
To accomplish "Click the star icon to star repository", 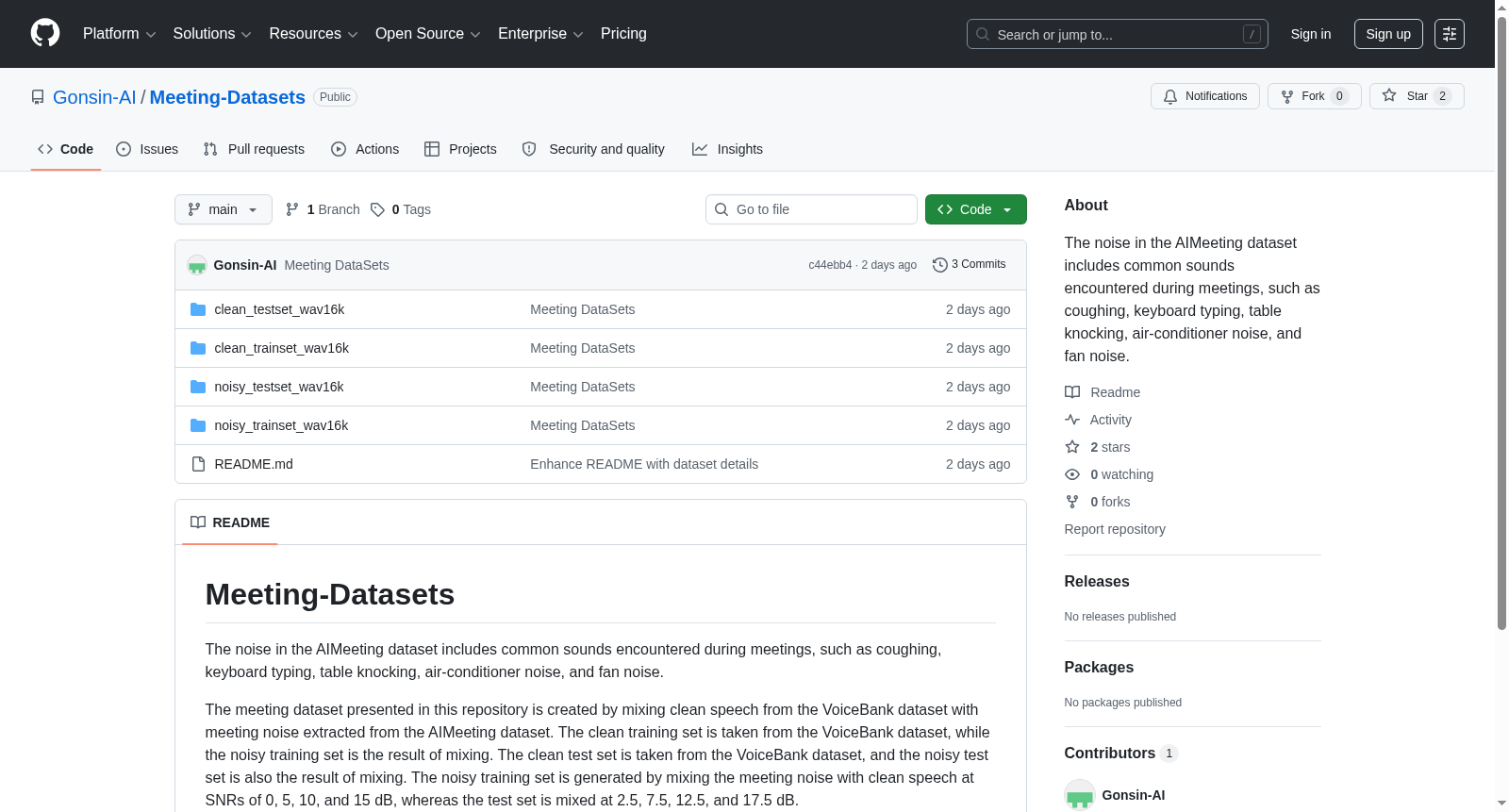I will tap(1389, 95).
